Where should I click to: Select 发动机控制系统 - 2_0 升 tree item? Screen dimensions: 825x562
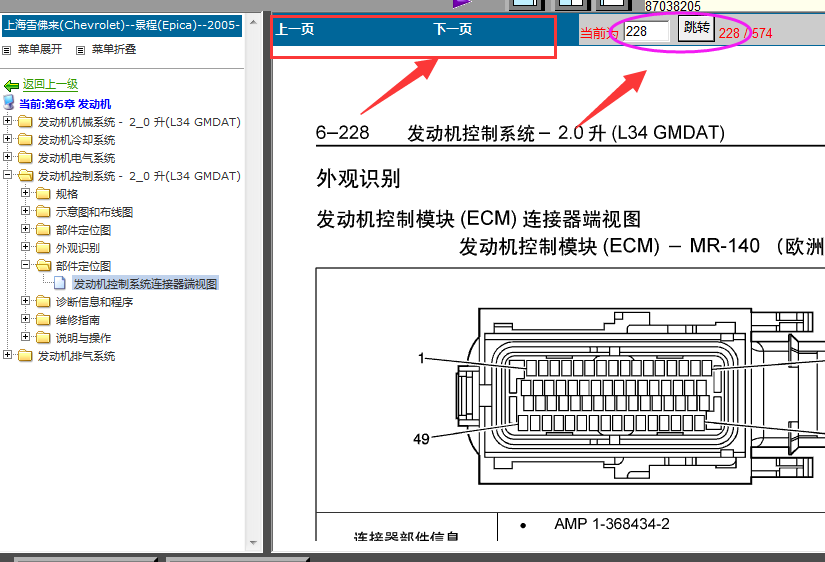tap(139, 176)
